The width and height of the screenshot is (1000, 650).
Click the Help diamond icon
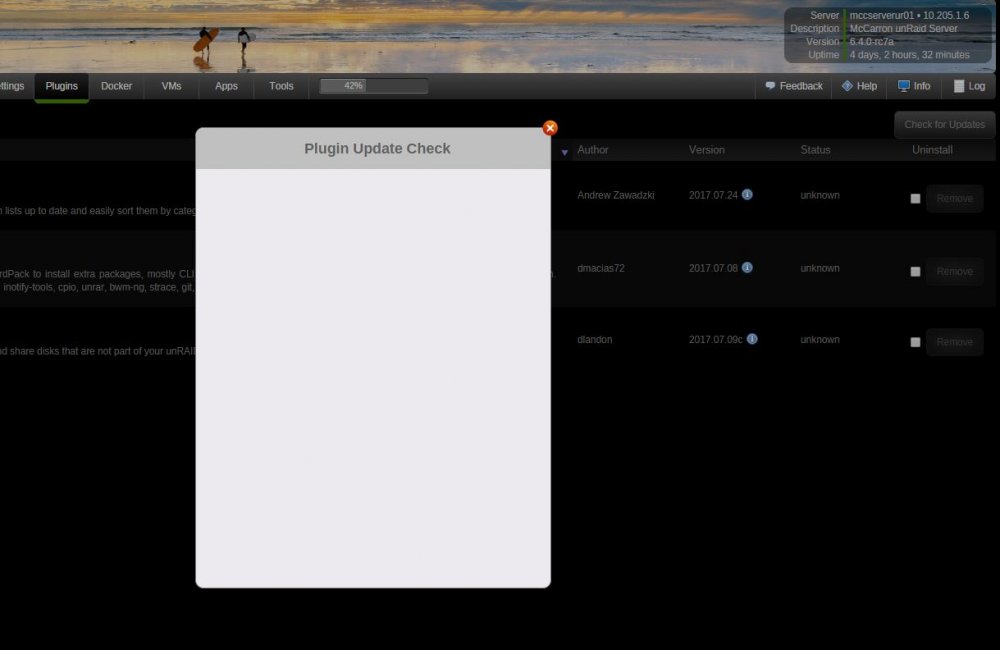pos(847,85)
